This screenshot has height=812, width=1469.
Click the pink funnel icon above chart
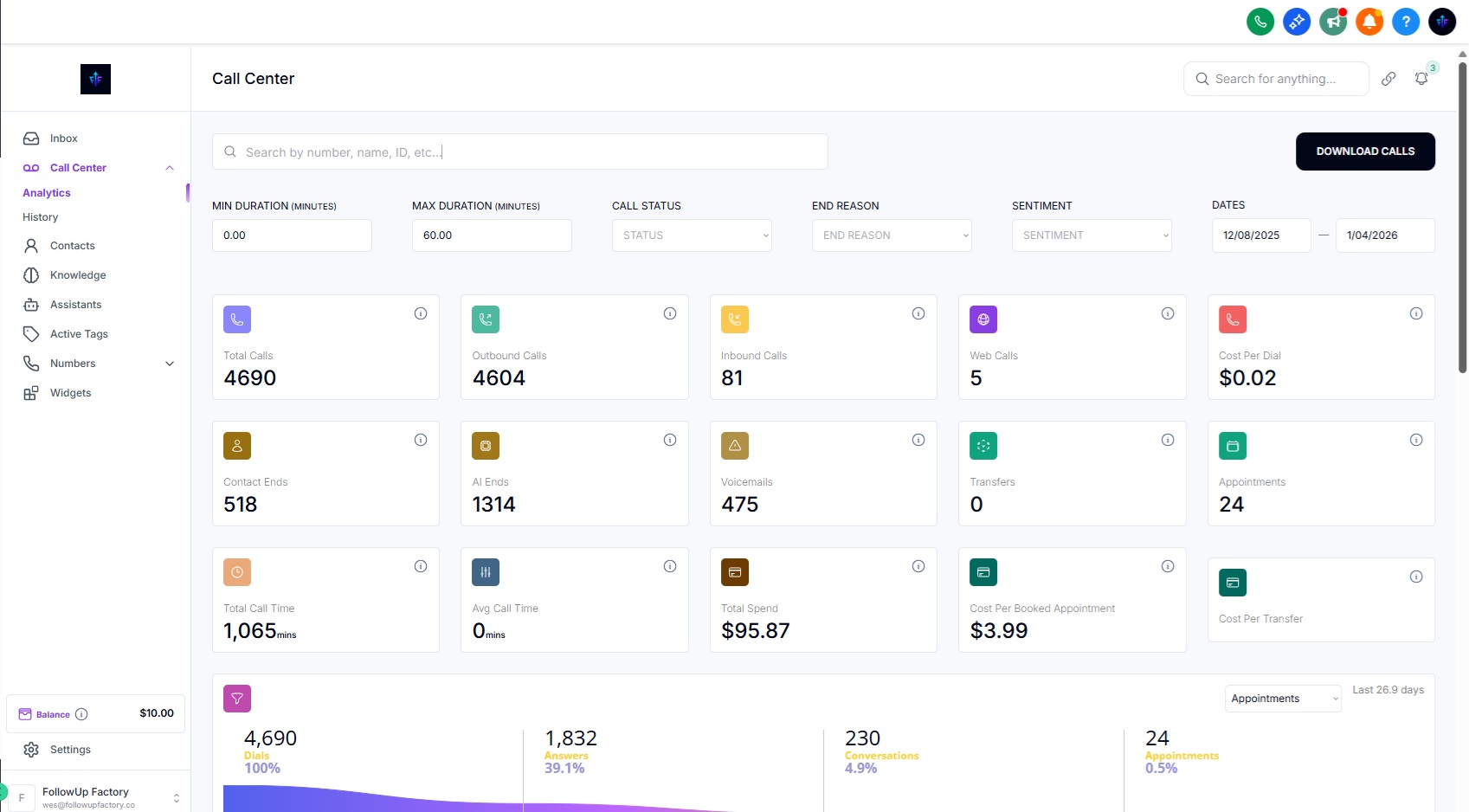(x=237, y=699)
